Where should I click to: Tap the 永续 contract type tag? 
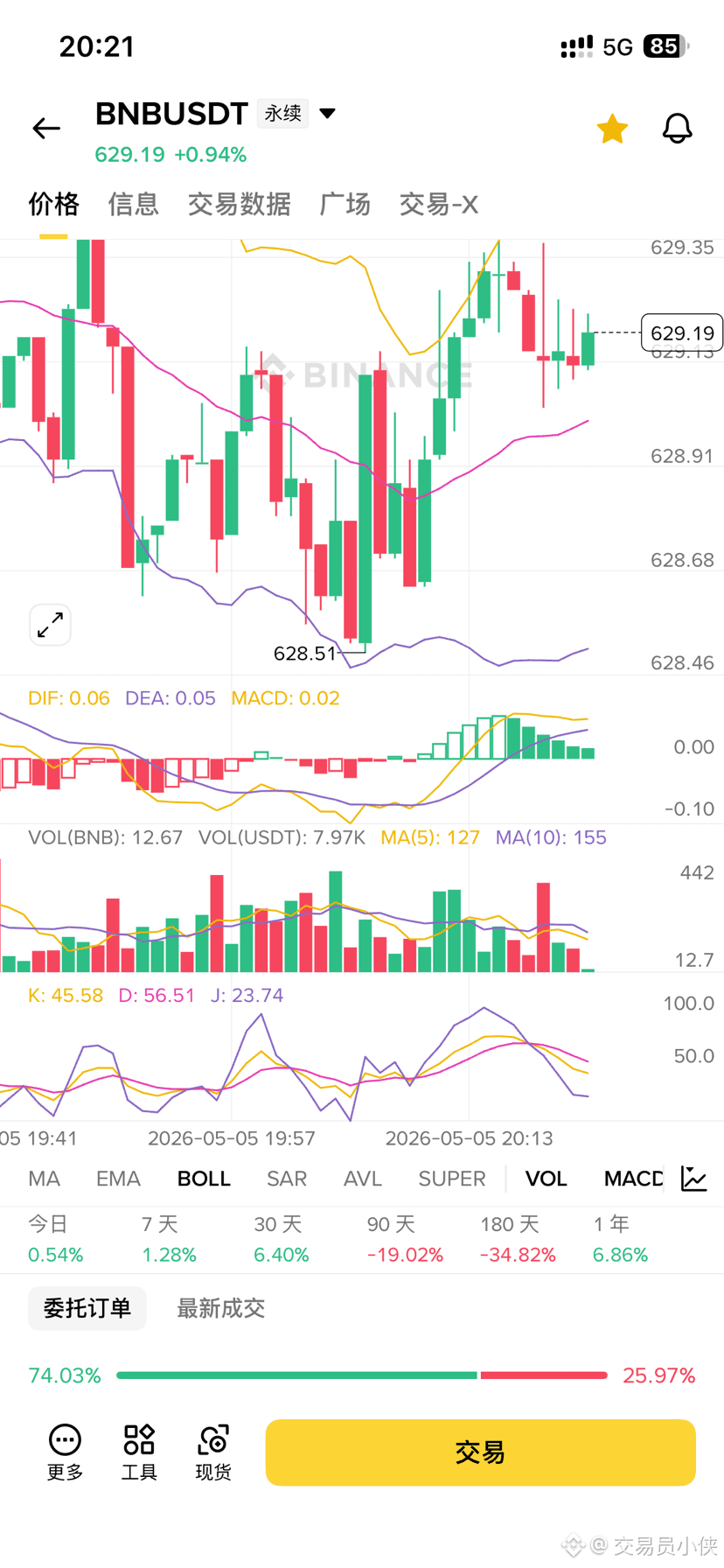(x=282, y=114)
